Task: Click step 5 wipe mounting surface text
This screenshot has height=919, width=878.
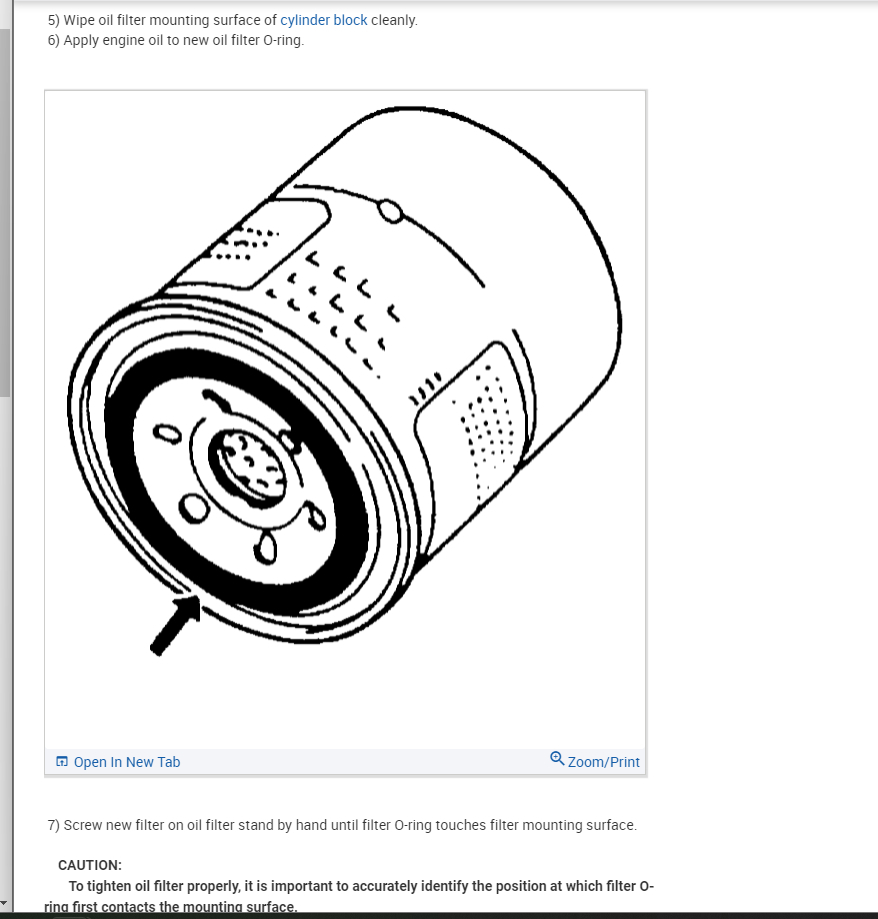Action: point(233,20)
